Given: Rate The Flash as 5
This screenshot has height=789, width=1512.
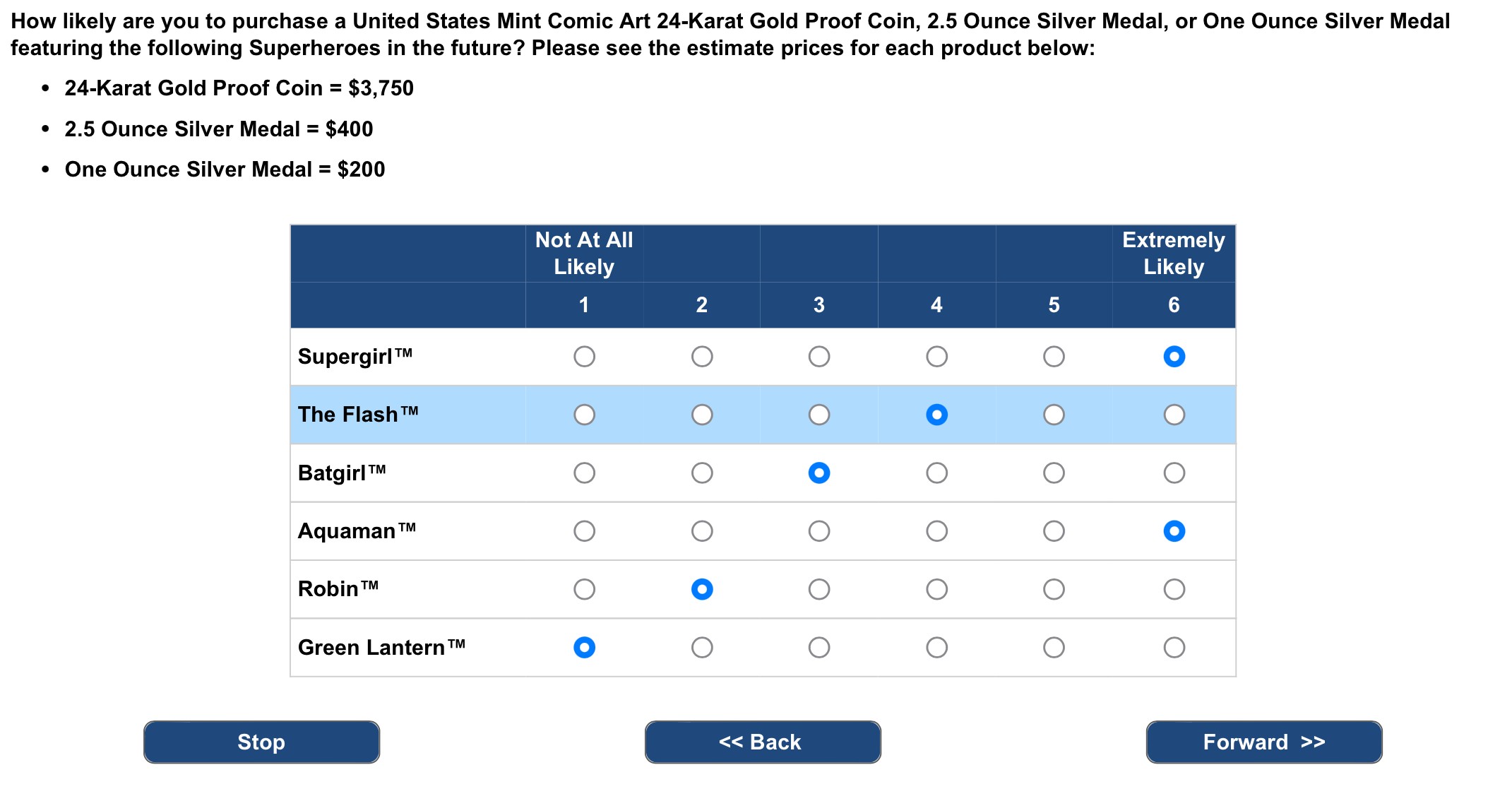Looking at the screenshot, I should pyautogui.click(x=1054, y=415).
